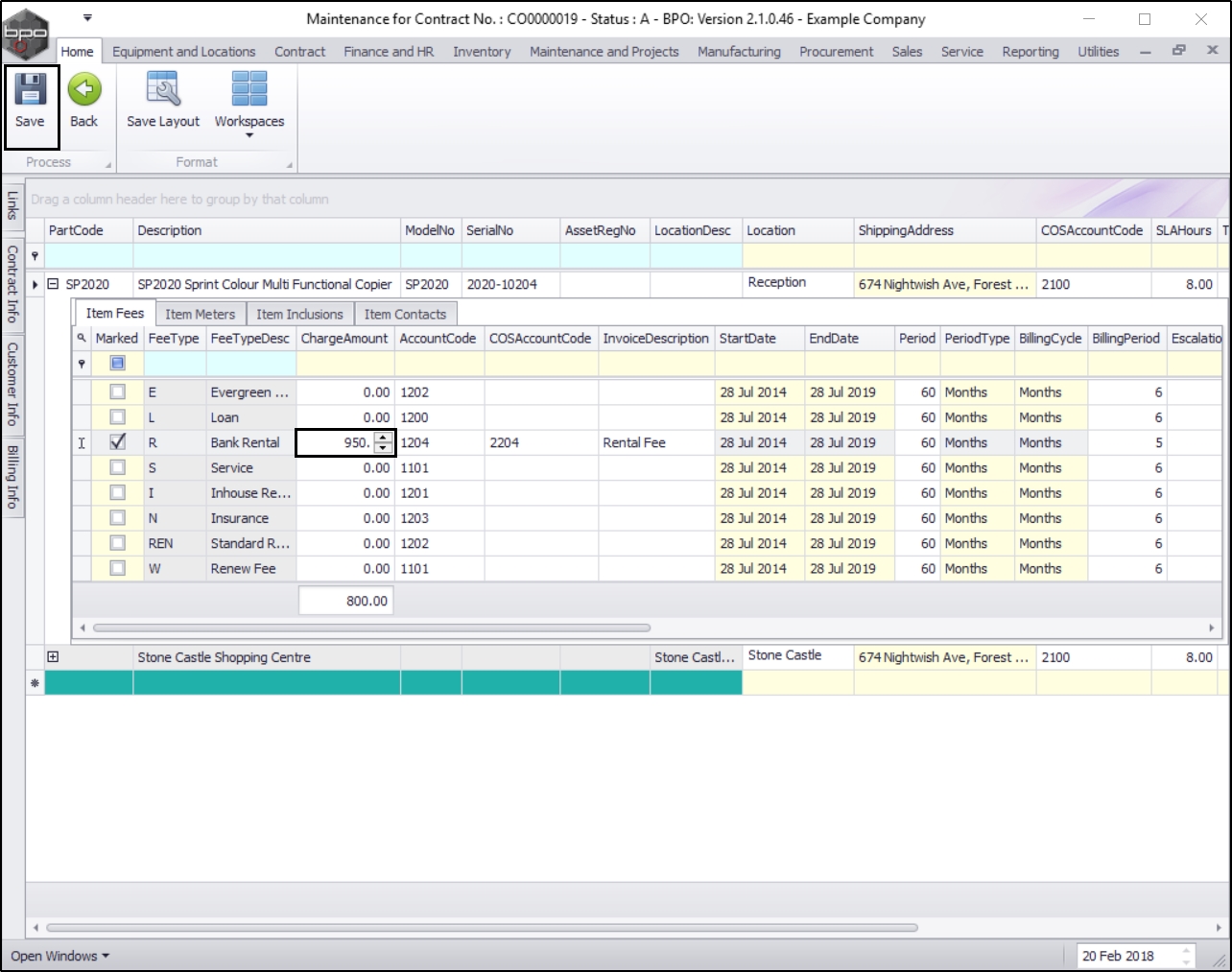Open the Maintenance and Projects tab
The height and width of the screenshot is (972, 1232).
[x=604, y=52]
